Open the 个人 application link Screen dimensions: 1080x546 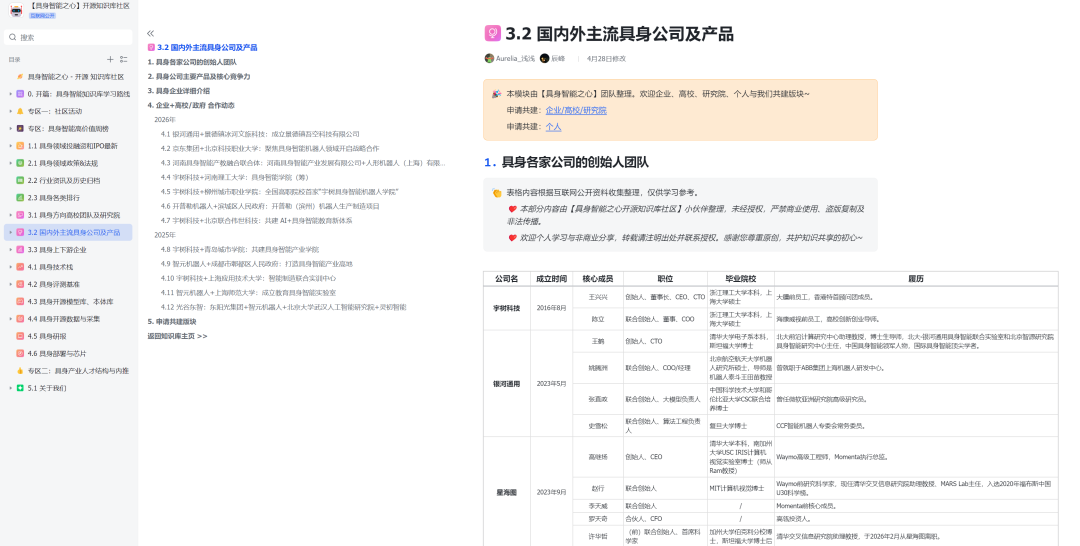[553, 127]
